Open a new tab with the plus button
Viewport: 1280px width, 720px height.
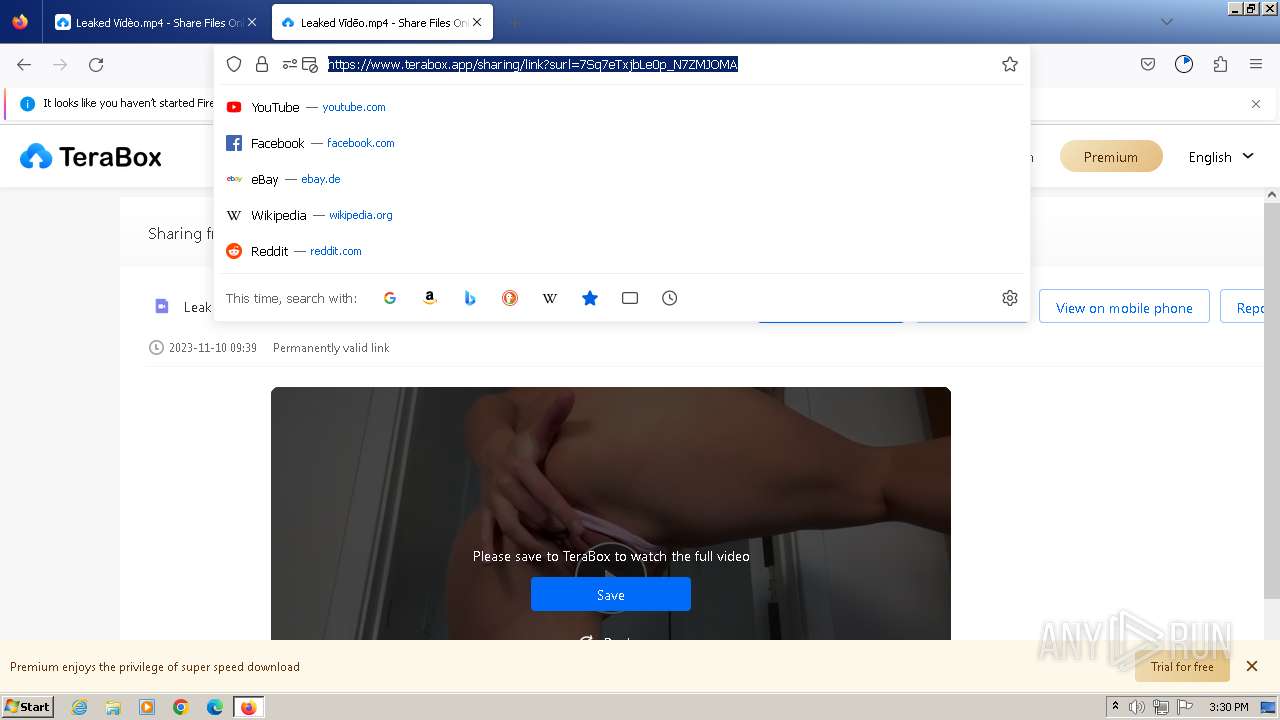pos(514,22)
